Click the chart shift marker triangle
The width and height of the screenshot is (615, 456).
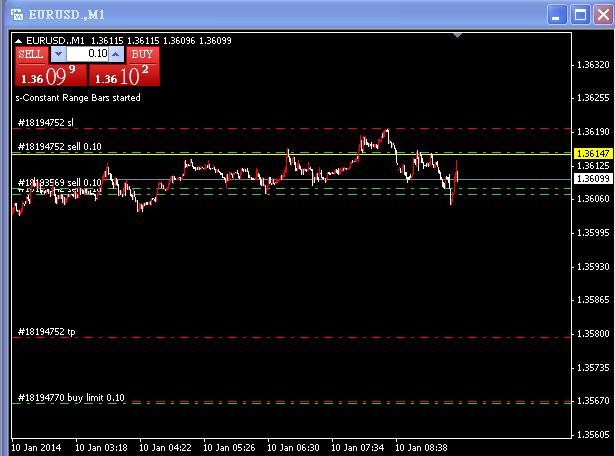point(457,35)
